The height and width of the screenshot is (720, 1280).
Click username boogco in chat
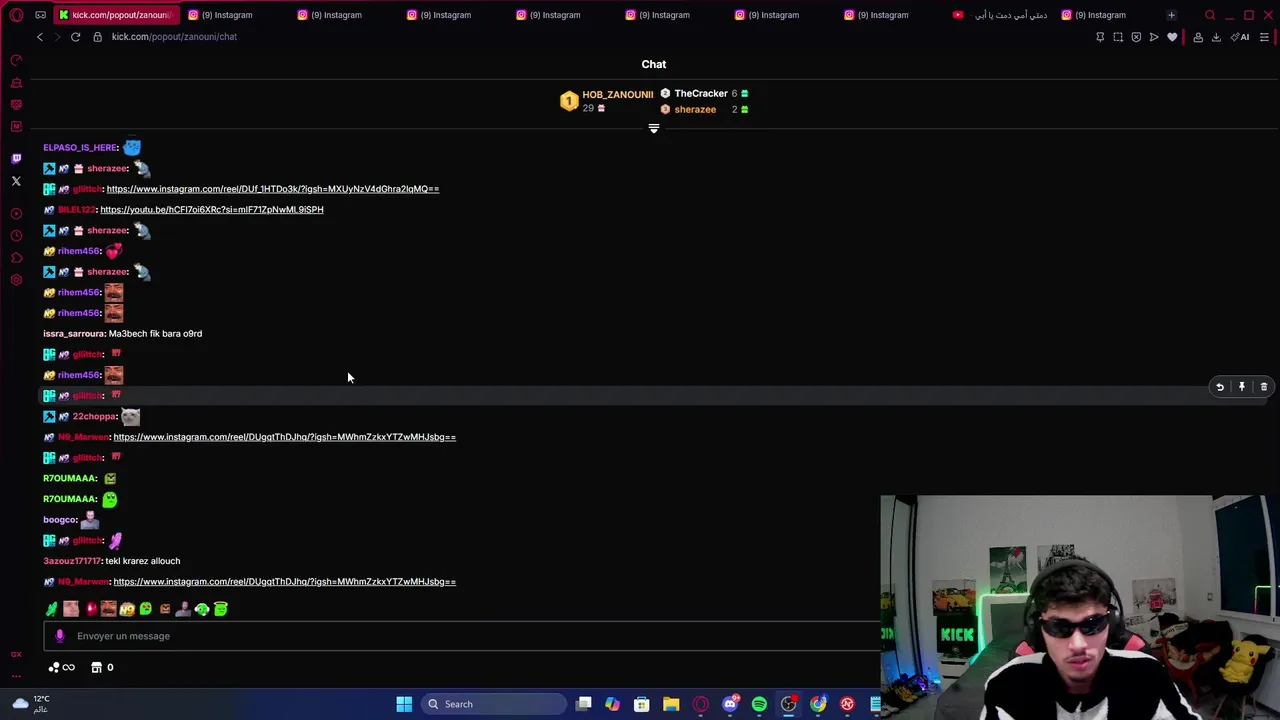coord(59,520)
